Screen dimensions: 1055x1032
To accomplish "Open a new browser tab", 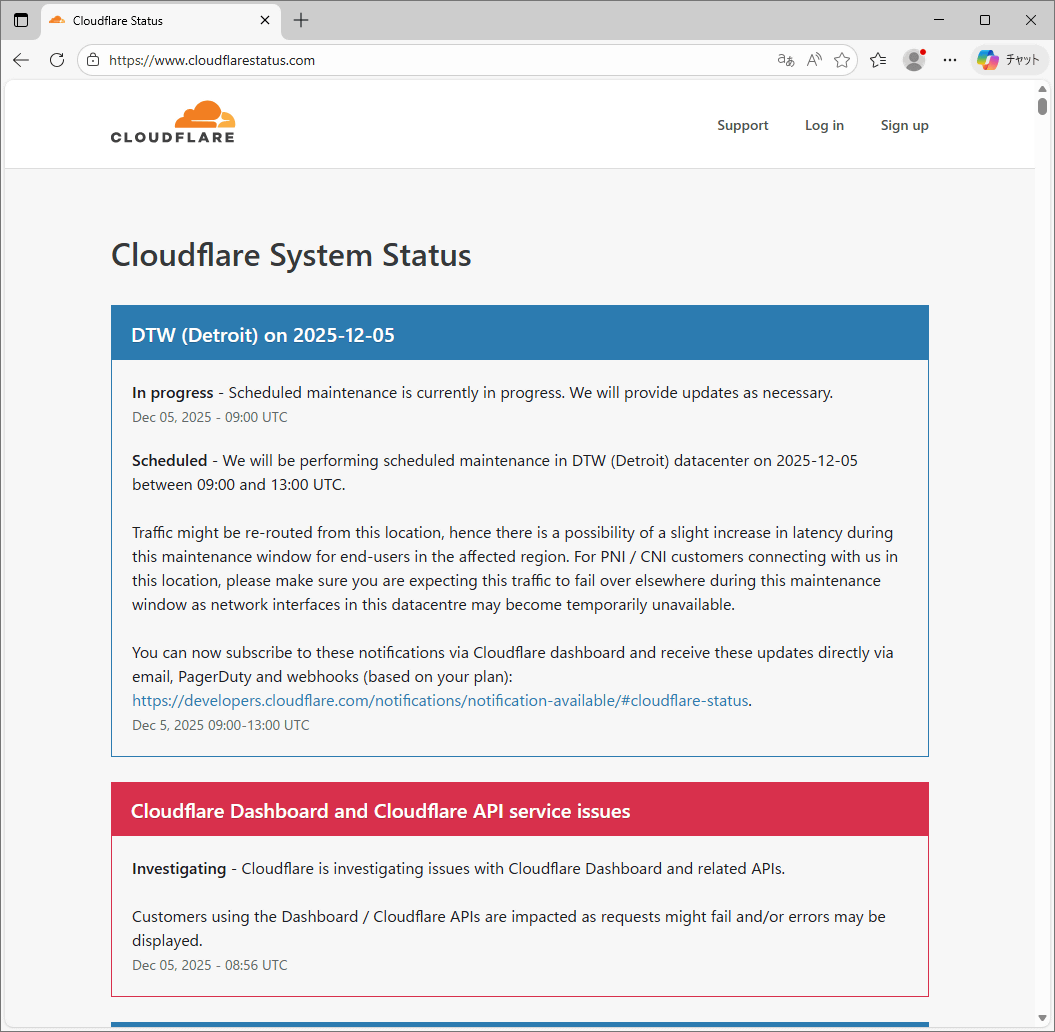I will point(300,20).
